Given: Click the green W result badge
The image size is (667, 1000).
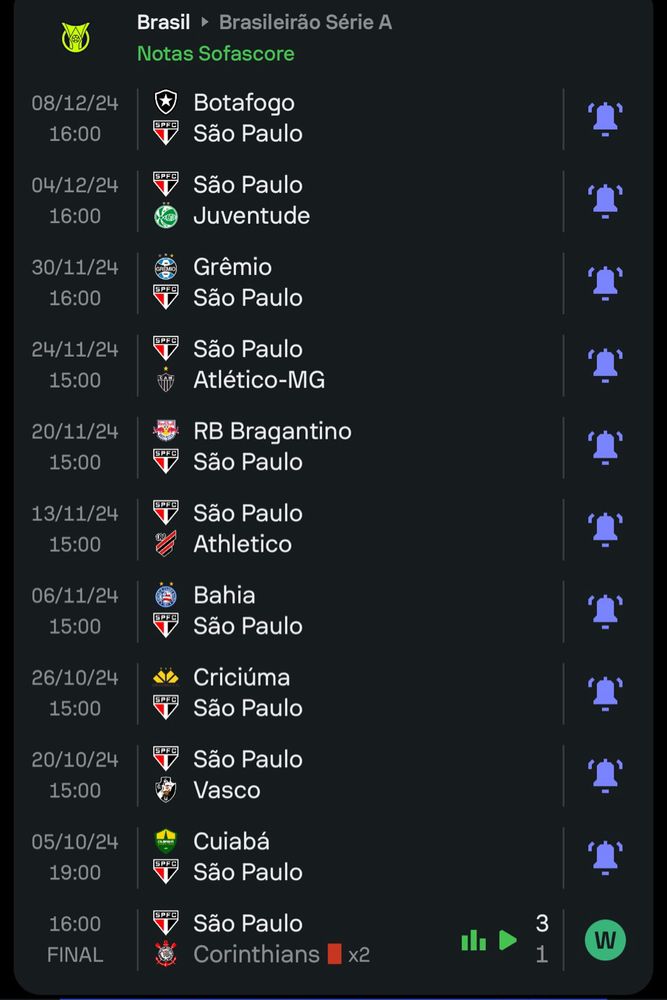Looking at the screenshot, I should 605,940.
